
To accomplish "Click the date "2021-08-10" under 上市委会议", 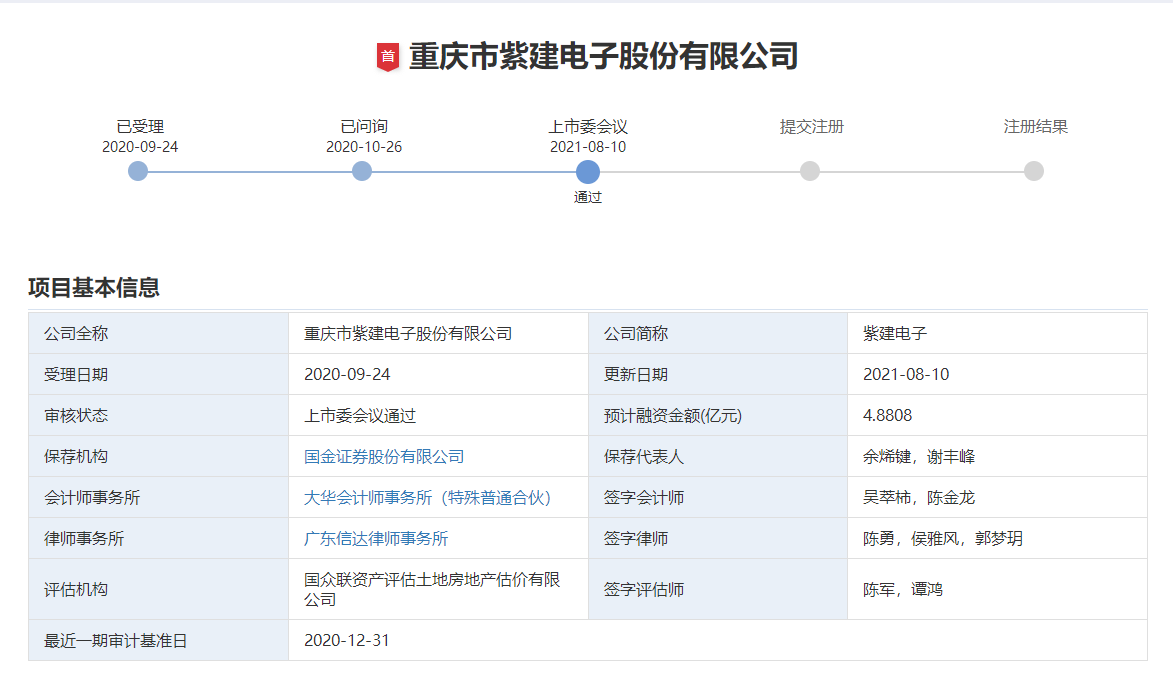I will point(588,146).
